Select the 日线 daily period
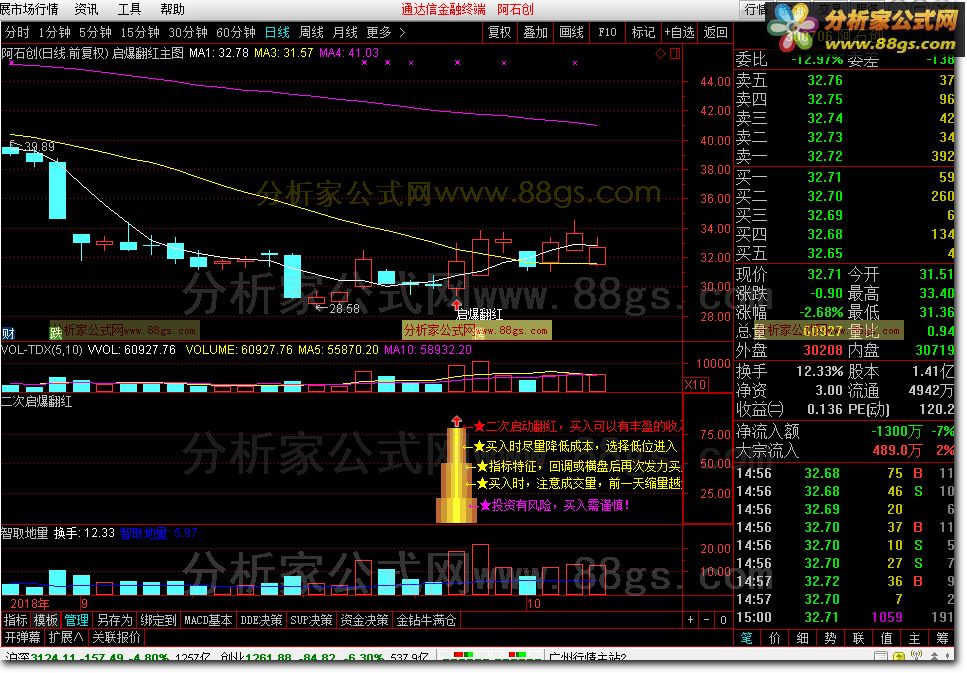 point(278,32)
